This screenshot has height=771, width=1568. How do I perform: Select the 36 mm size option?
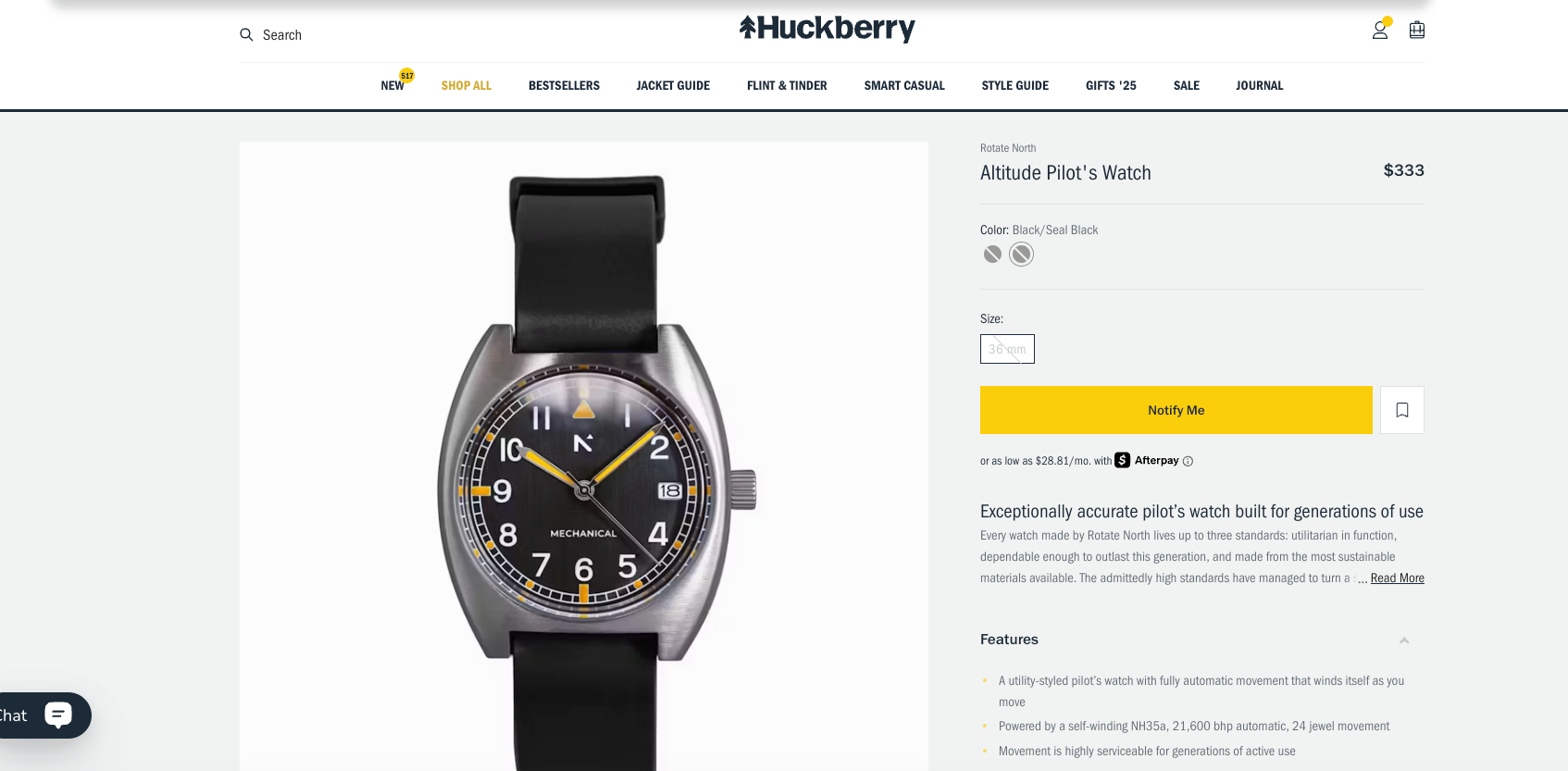point(1007,349)
